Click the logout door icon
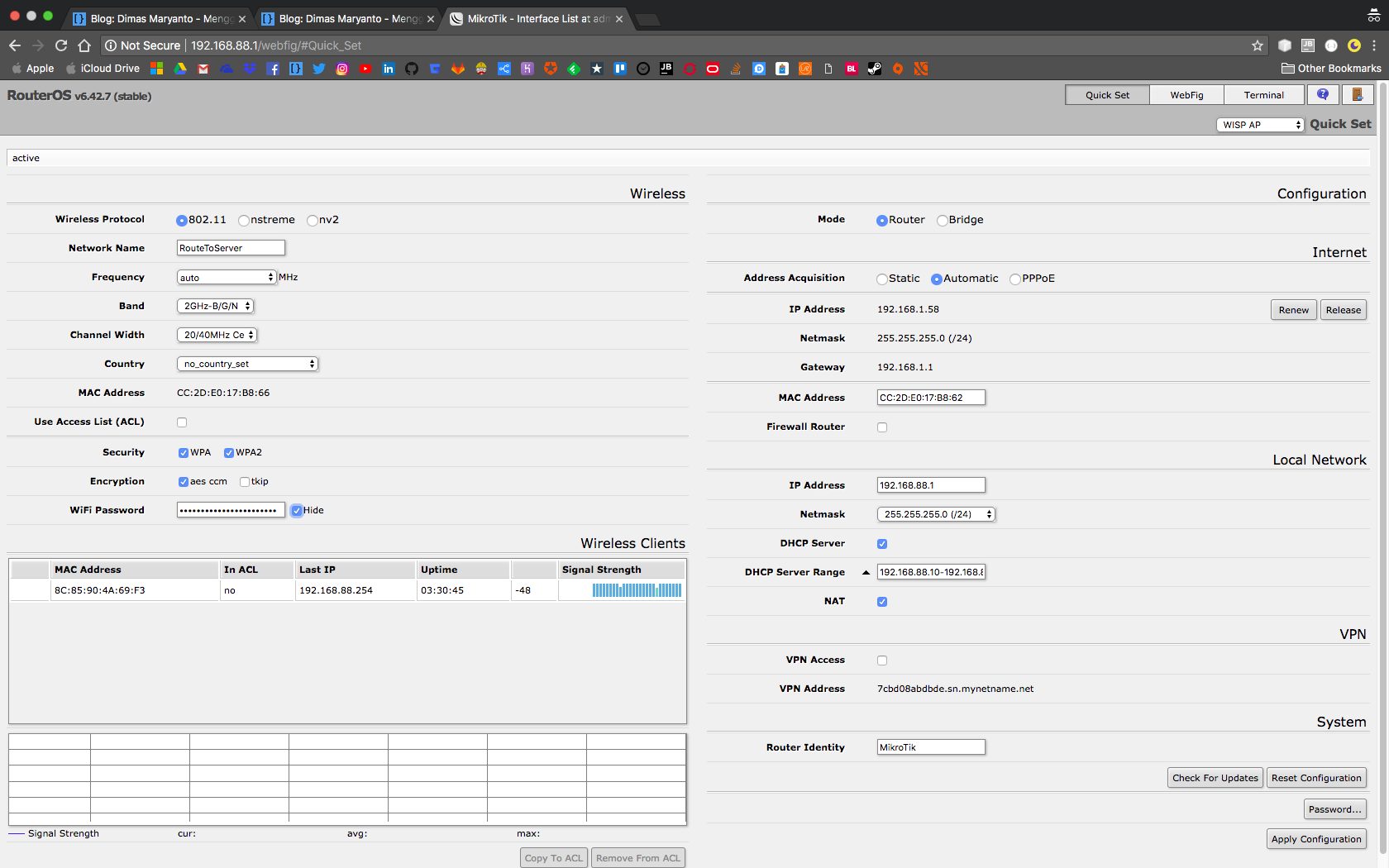Image resolution: width=1389 pixels, height=868 pixels. (x=1358, y=94)
